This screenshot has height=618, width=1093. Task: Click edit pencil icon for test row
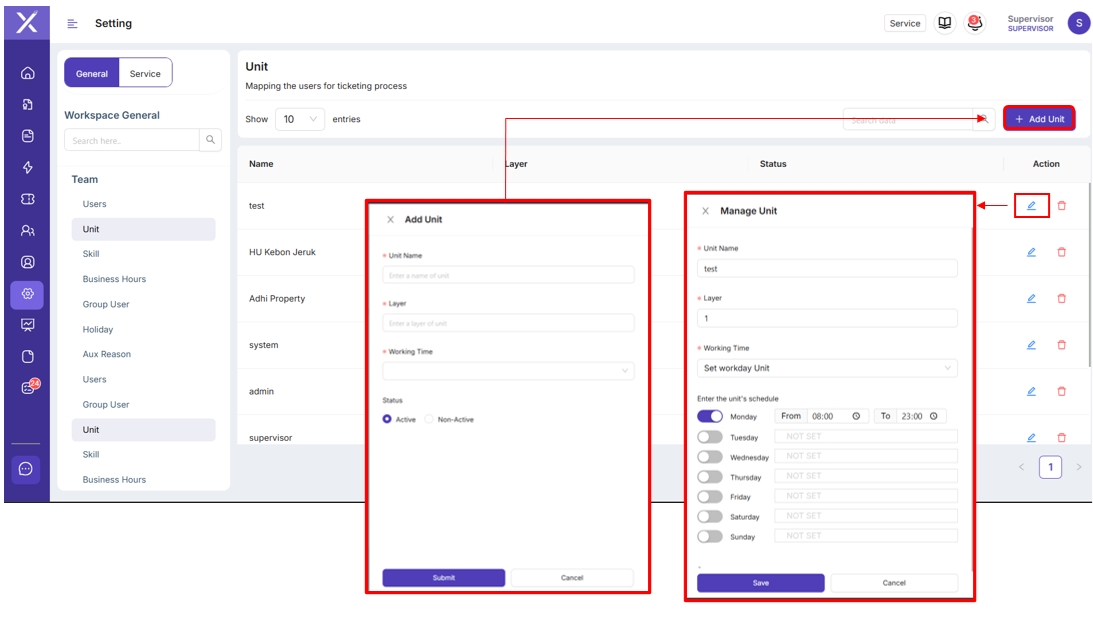[x=1031, y=206]
